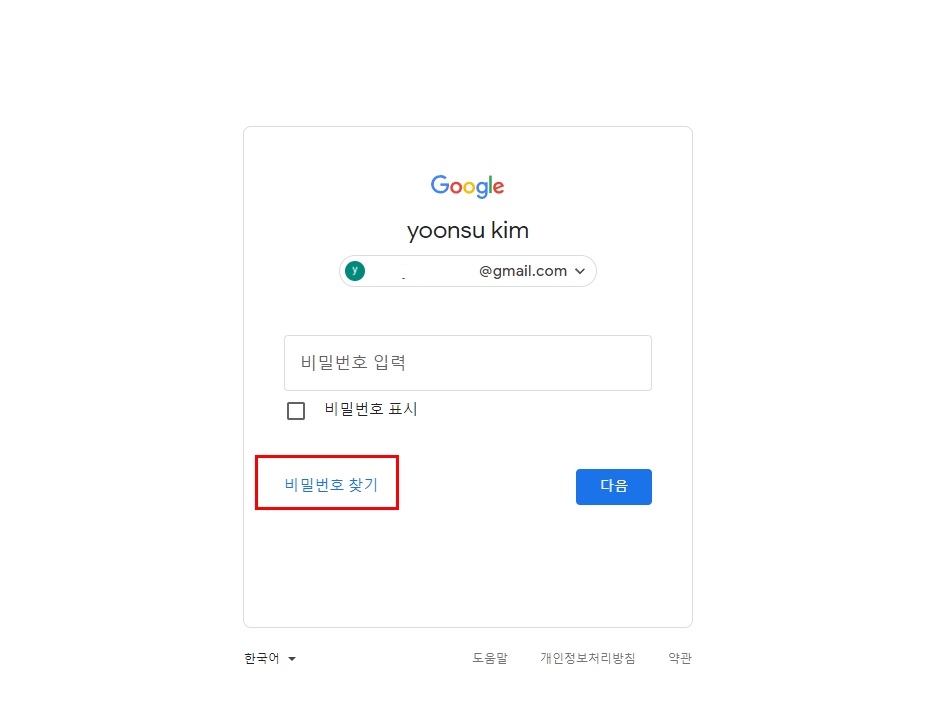
Task: Open the Google branding image
Action: click(x=467, y=186)
